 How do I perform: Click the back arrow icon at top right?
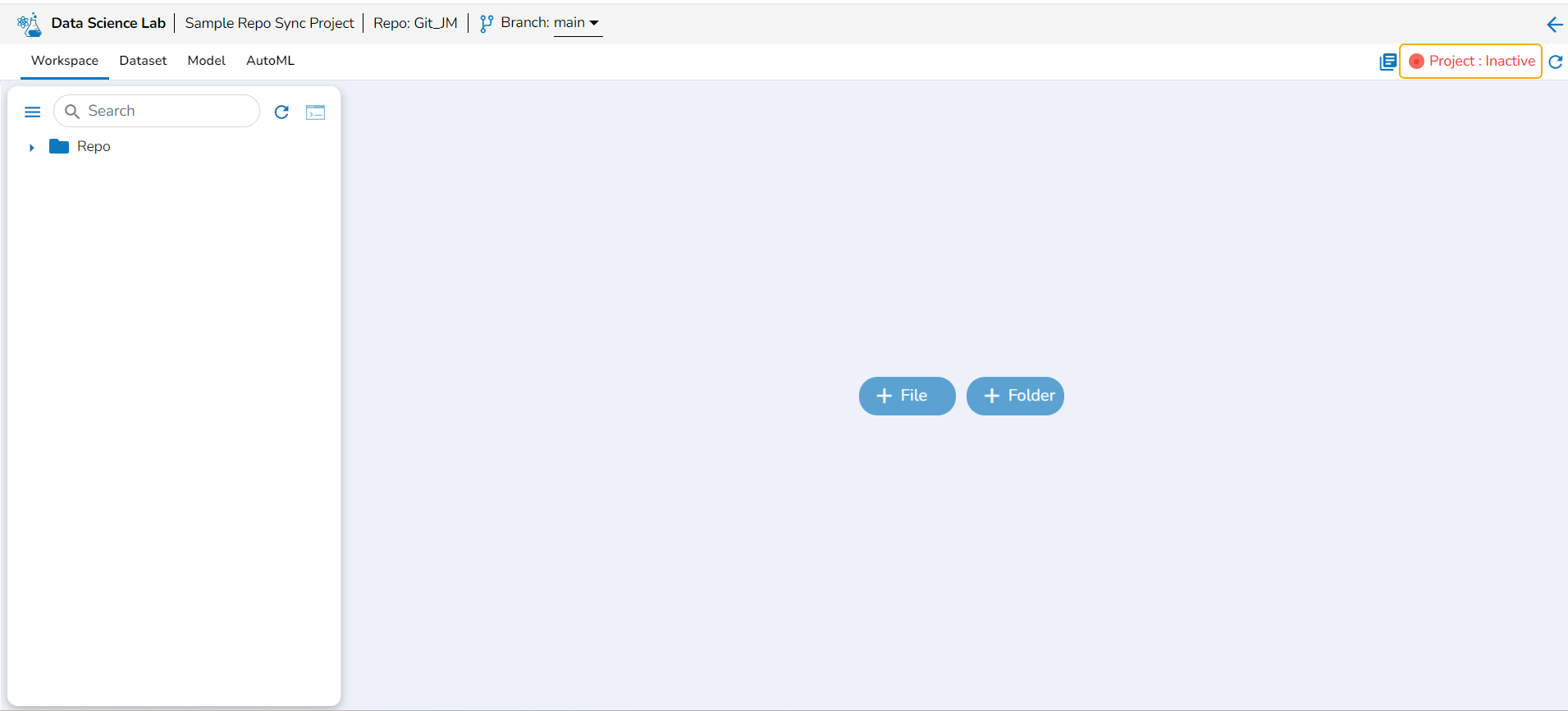pos(1554,25)
